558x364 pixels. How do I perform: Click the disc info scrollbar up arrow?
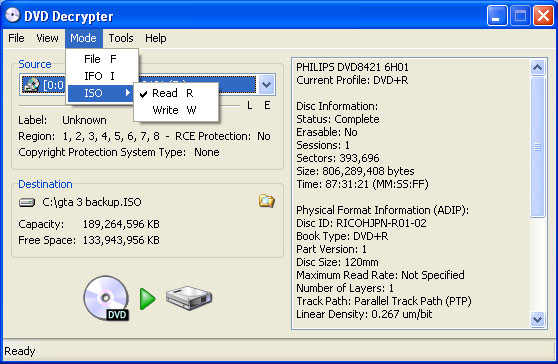click(537, 67)
